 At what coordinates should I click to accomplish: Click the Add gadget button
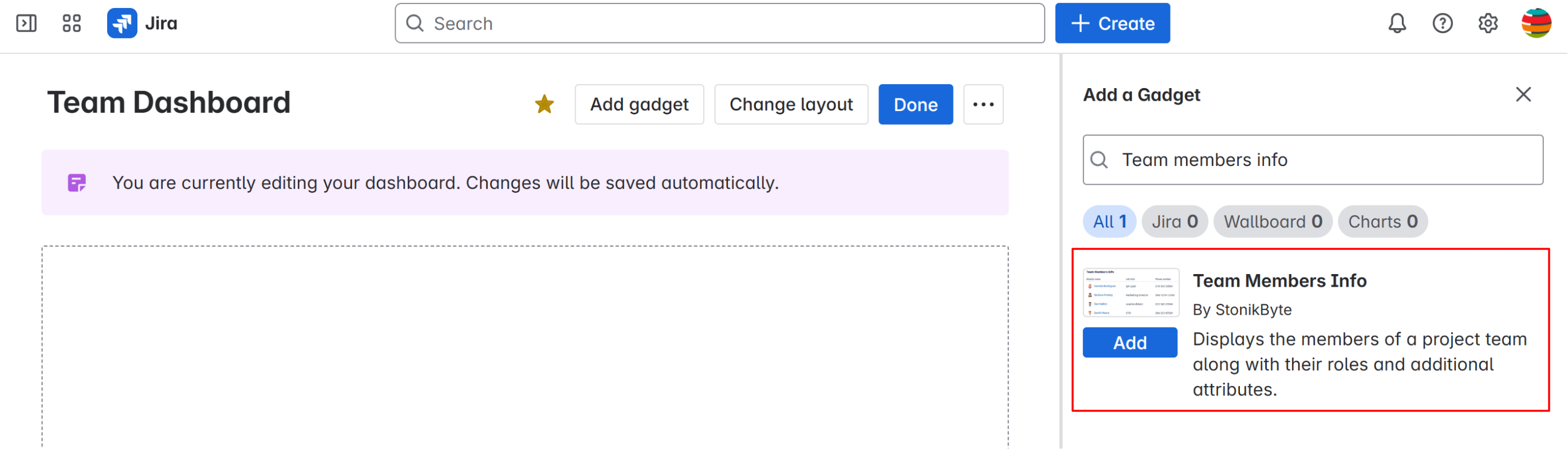[x=639, y=105]
